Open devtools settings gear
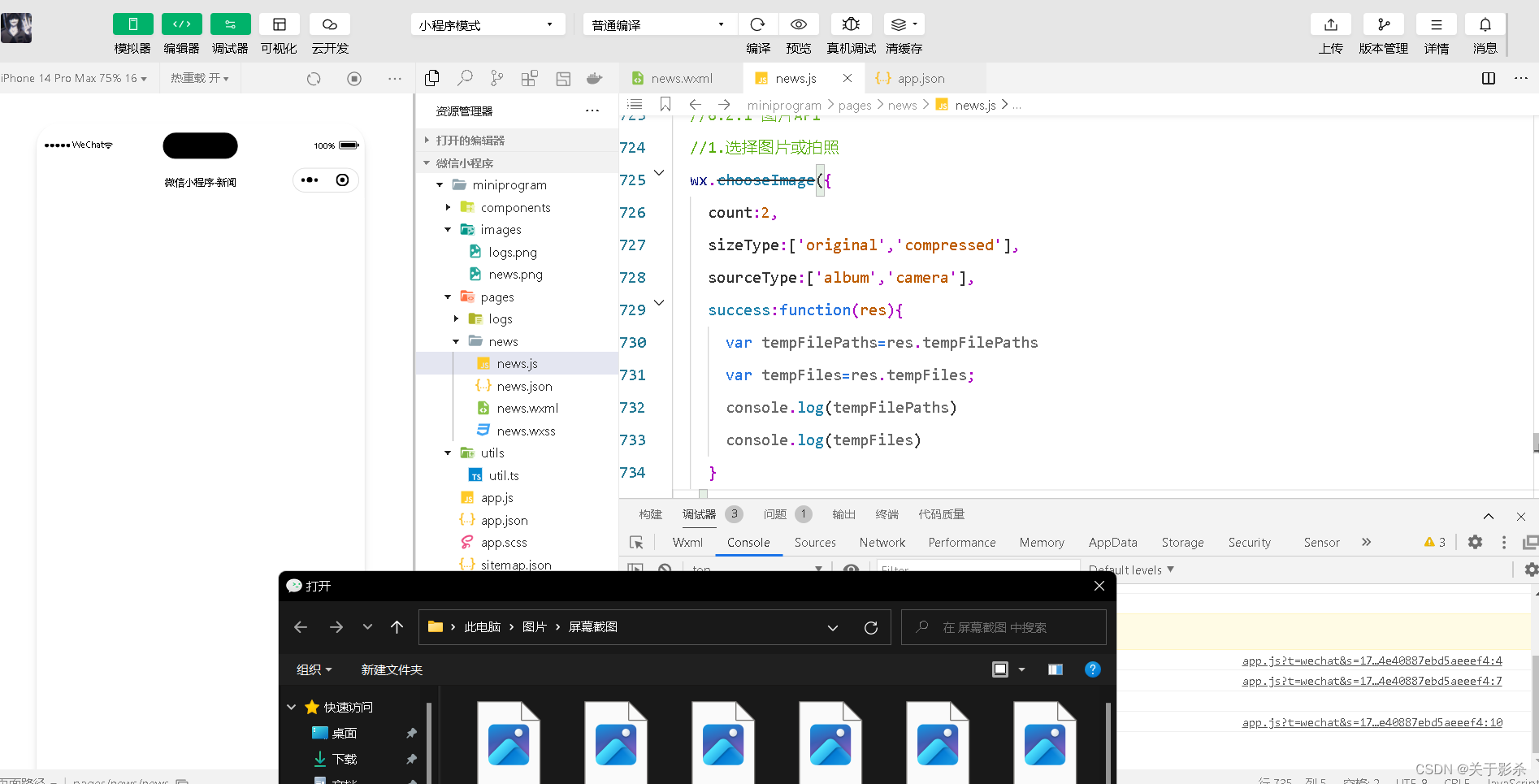The image size is (1539, 784). pos(1475,542)
